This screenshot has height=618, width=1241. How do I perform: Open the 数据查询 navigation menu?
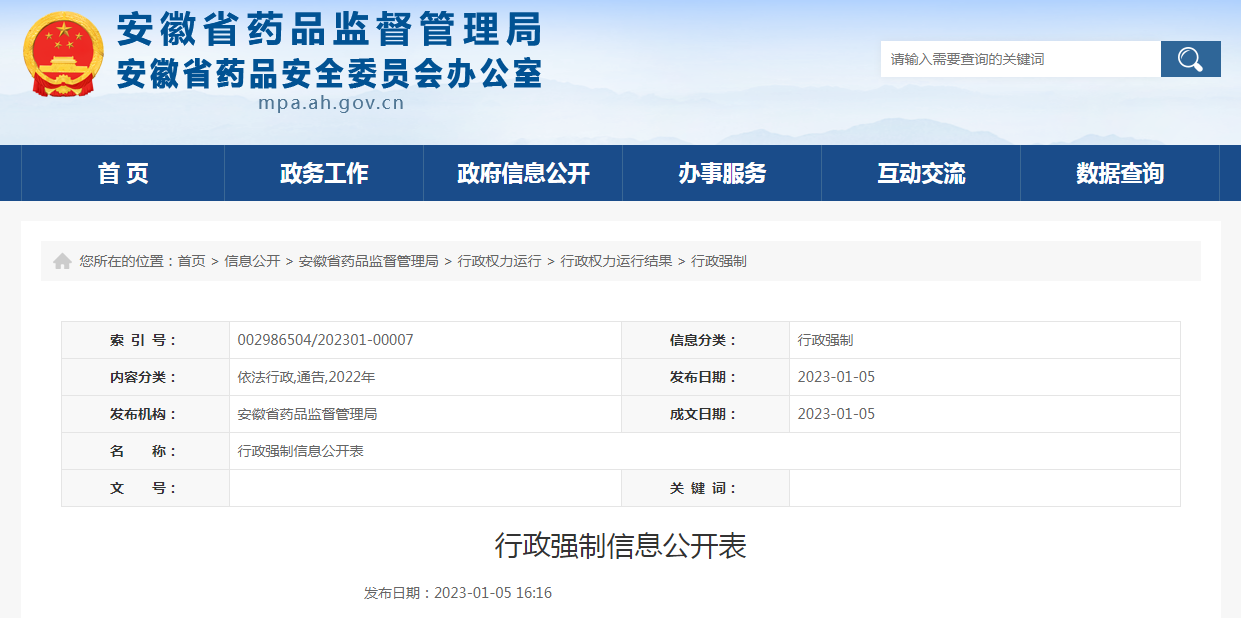[x=1120, y=173]
